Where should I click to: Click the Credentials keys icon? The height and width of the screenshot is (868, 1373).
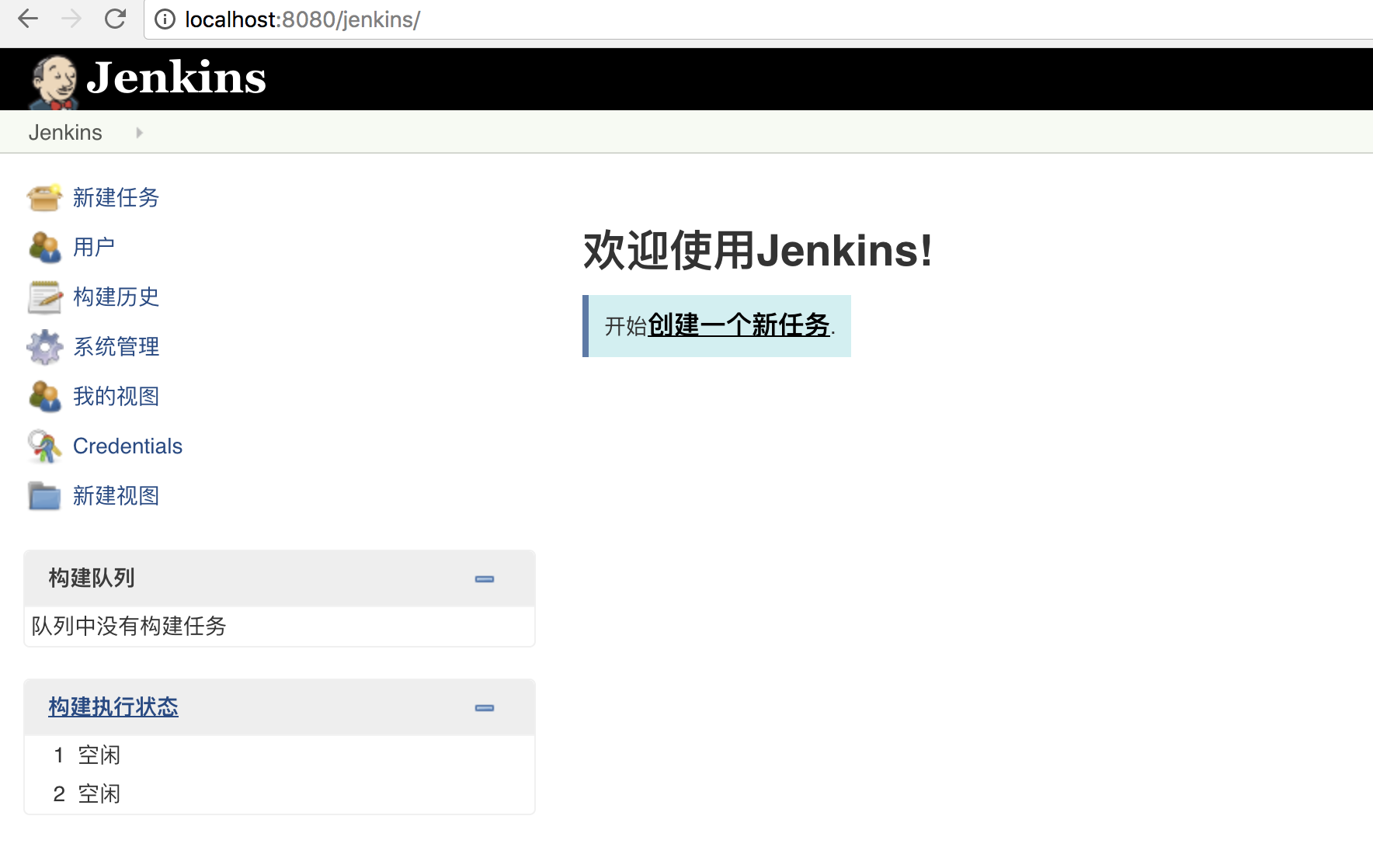44,446
